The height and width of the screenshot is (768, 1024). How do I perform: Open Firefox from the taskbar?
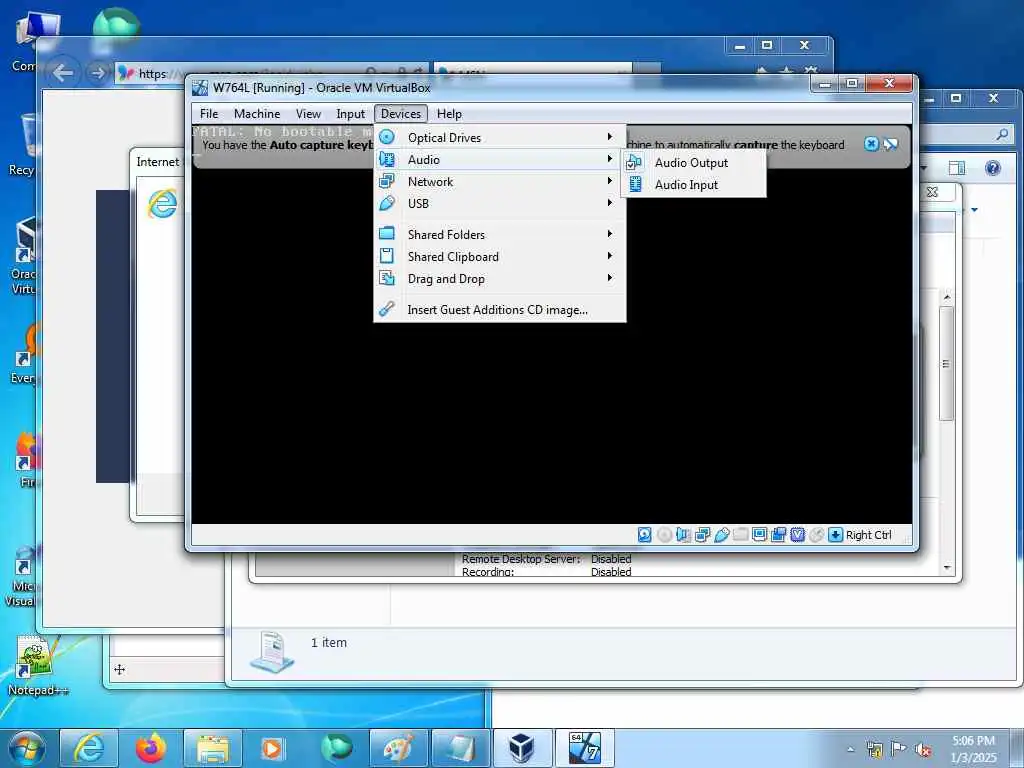151,748
